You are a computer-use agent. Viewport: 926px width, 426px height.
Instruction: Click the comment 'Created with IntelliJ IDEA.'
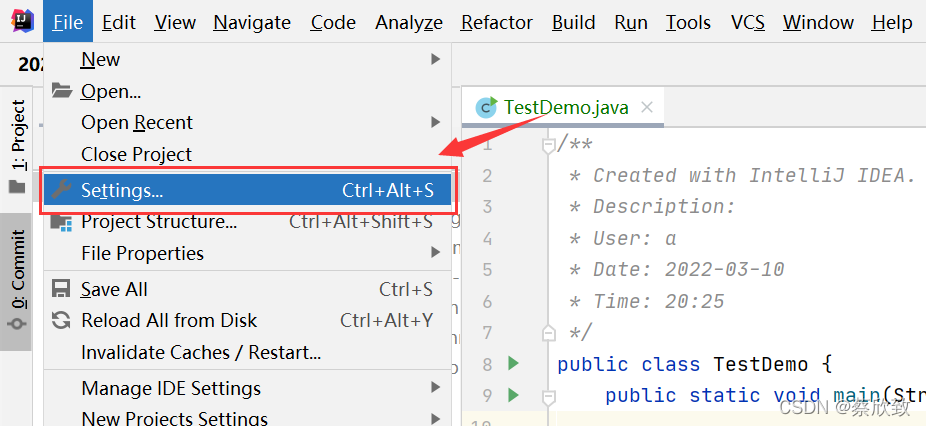click(x=754, y=175)
